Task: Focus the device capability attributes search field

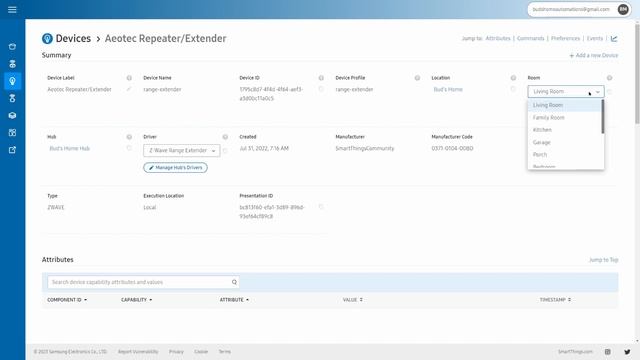Action: [x=143, y=282]
